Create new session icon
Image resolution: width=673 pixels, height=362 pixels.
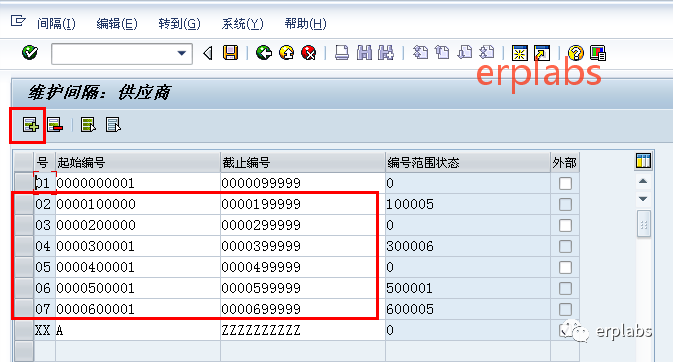[x=520, y=53]
